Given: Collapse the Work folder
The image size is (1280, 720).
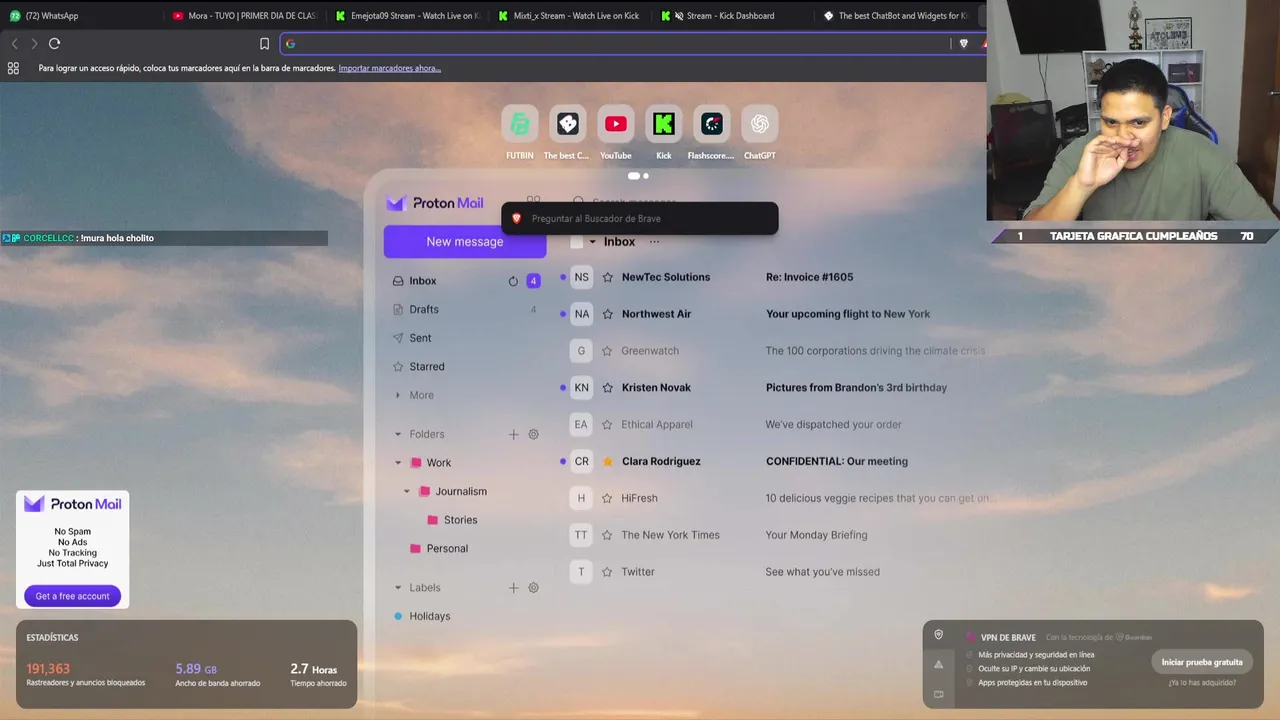Looking at the screenshot, I should (398, 463).
